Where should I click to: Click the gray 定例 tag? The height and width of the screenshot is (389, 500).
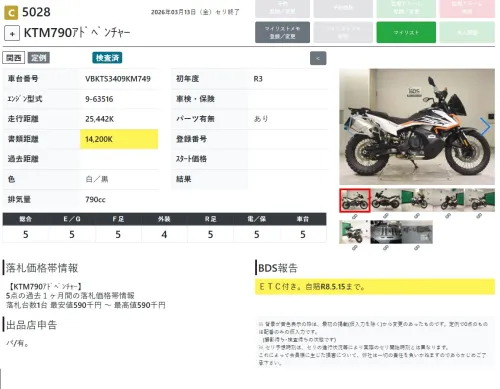[39, 58]
